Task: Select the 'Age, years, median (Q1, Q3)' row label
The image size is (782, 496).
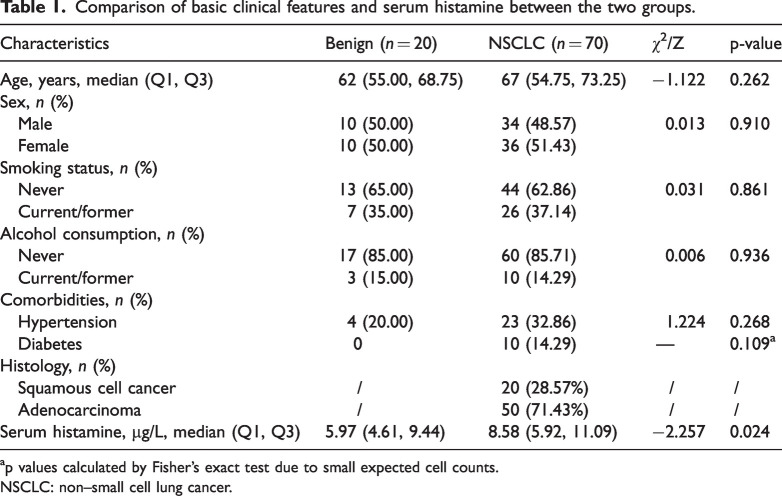Action: tap(112, 80)
